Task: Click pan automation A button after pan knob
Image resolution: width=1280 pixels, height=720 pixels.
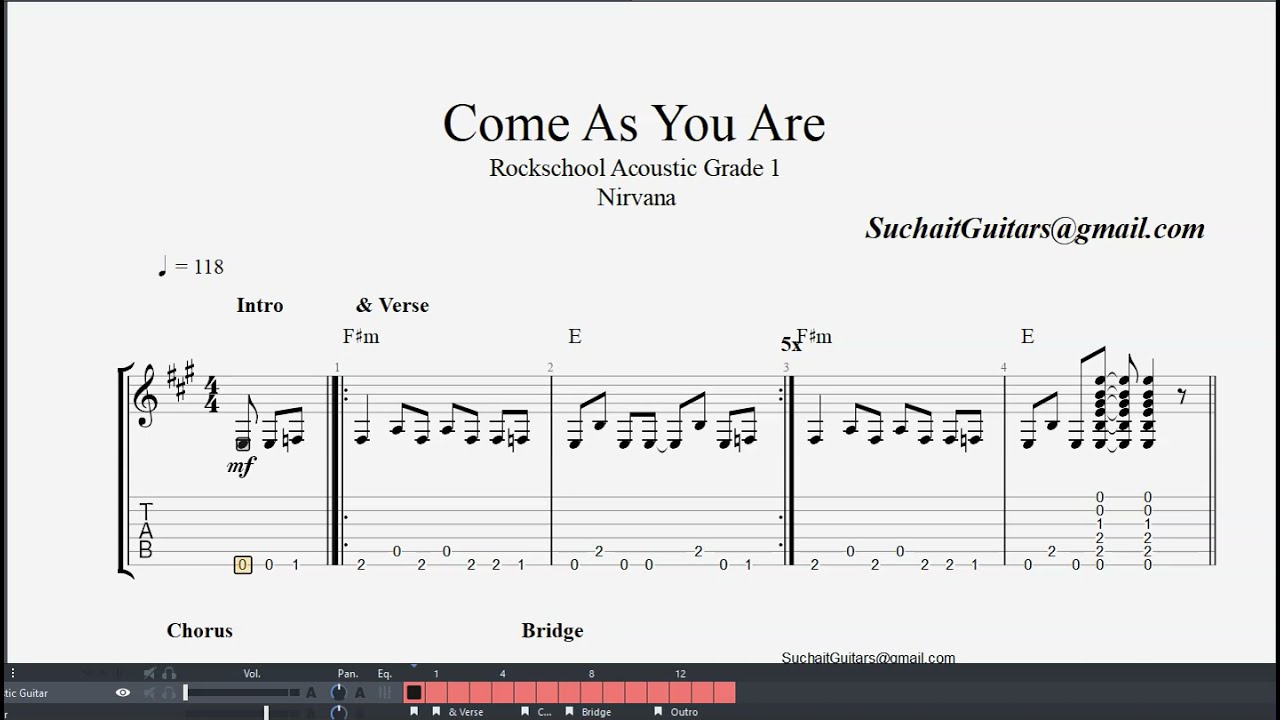Action: (x=360, y=692)
